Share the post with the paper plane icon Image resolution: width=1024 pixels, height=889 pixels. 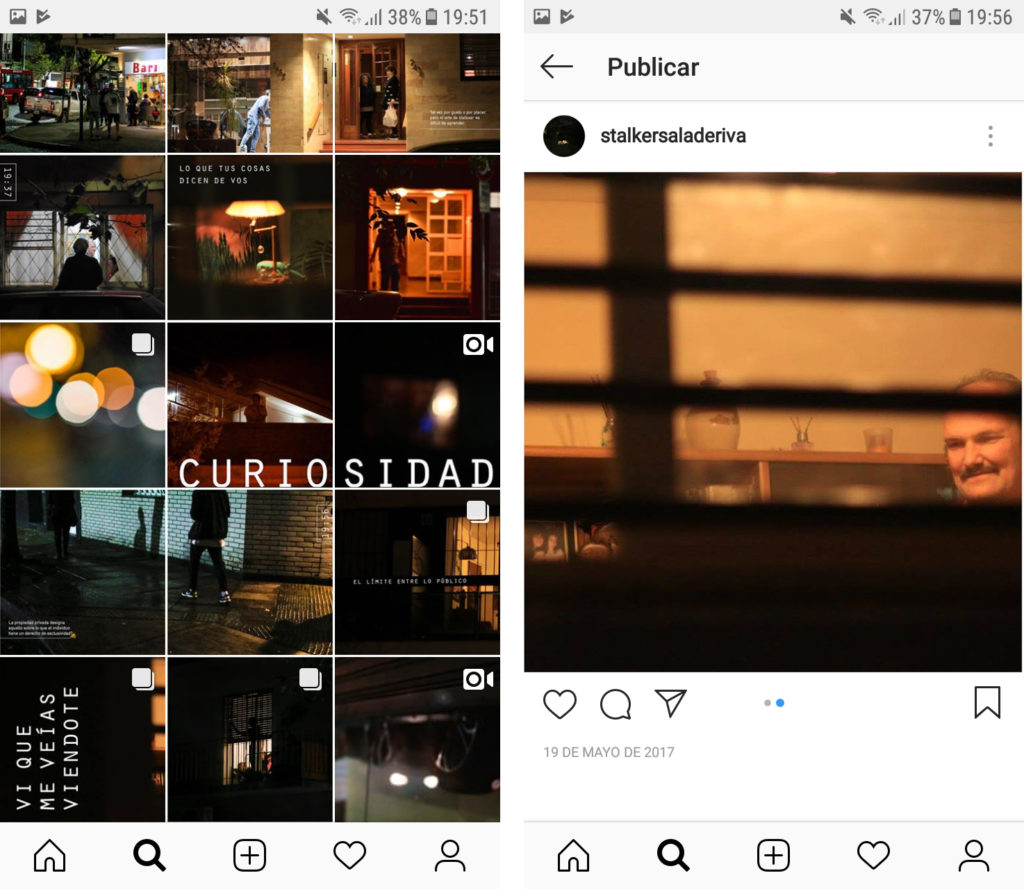tap(671, 703)
